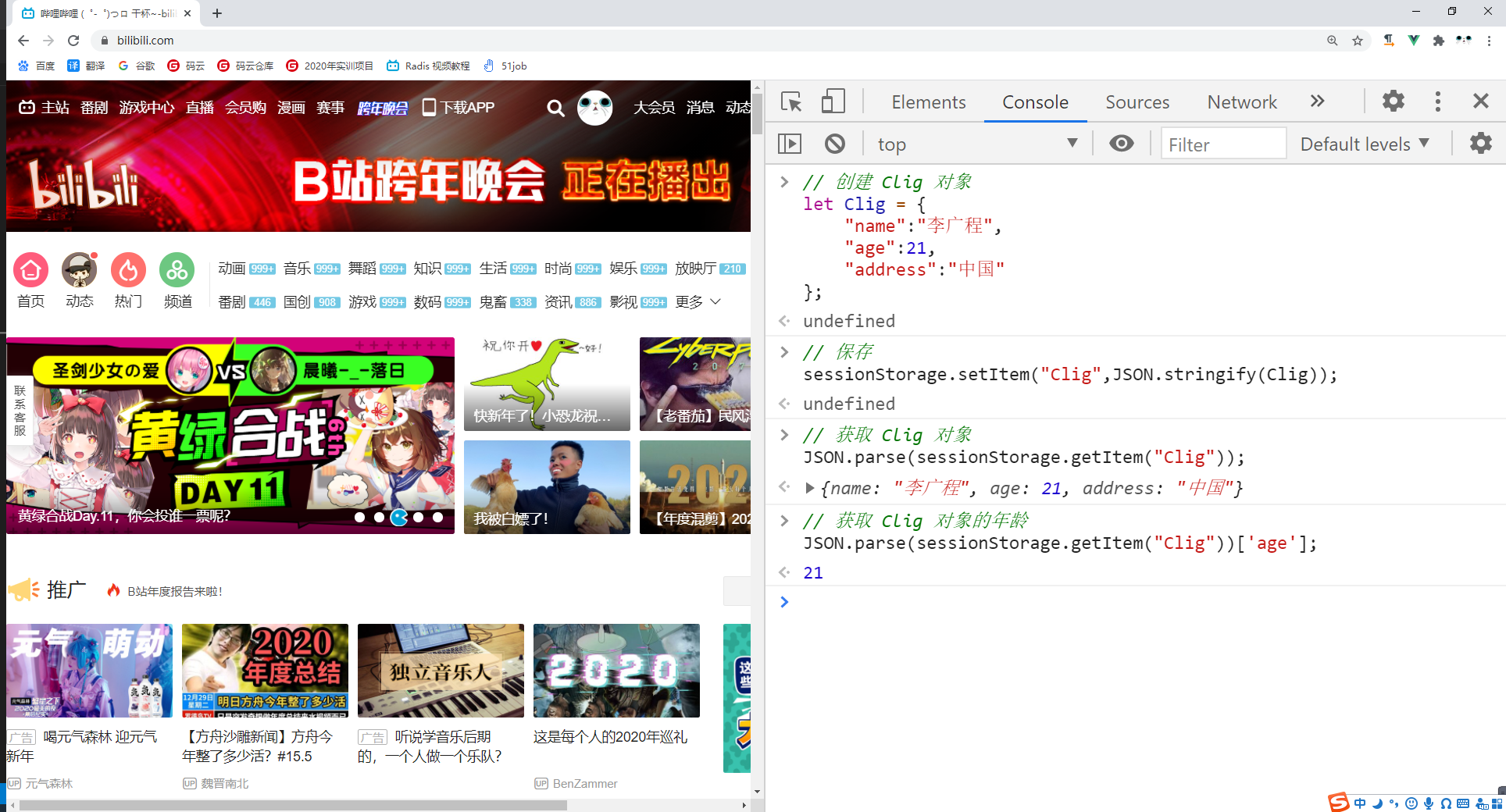The image size is (1506, 812).
Task: Open the 2020年度总结 video thumbnail
Action: coord(265,671)
